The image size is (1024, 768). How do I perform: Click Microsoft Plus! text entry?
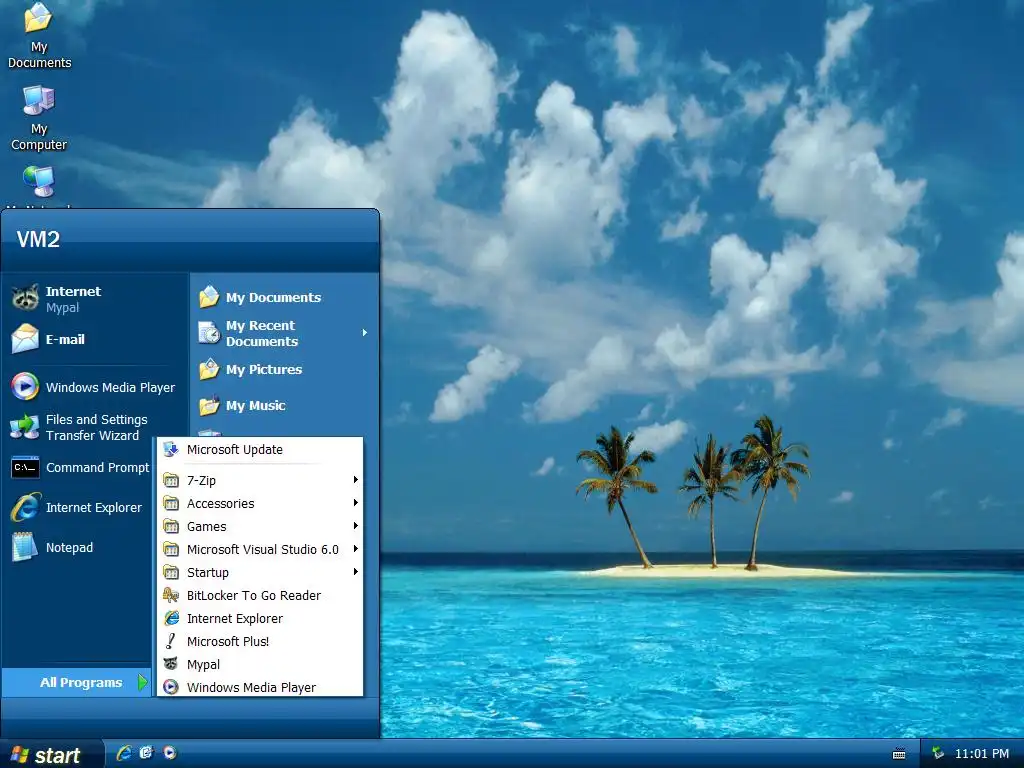point(228,641)
